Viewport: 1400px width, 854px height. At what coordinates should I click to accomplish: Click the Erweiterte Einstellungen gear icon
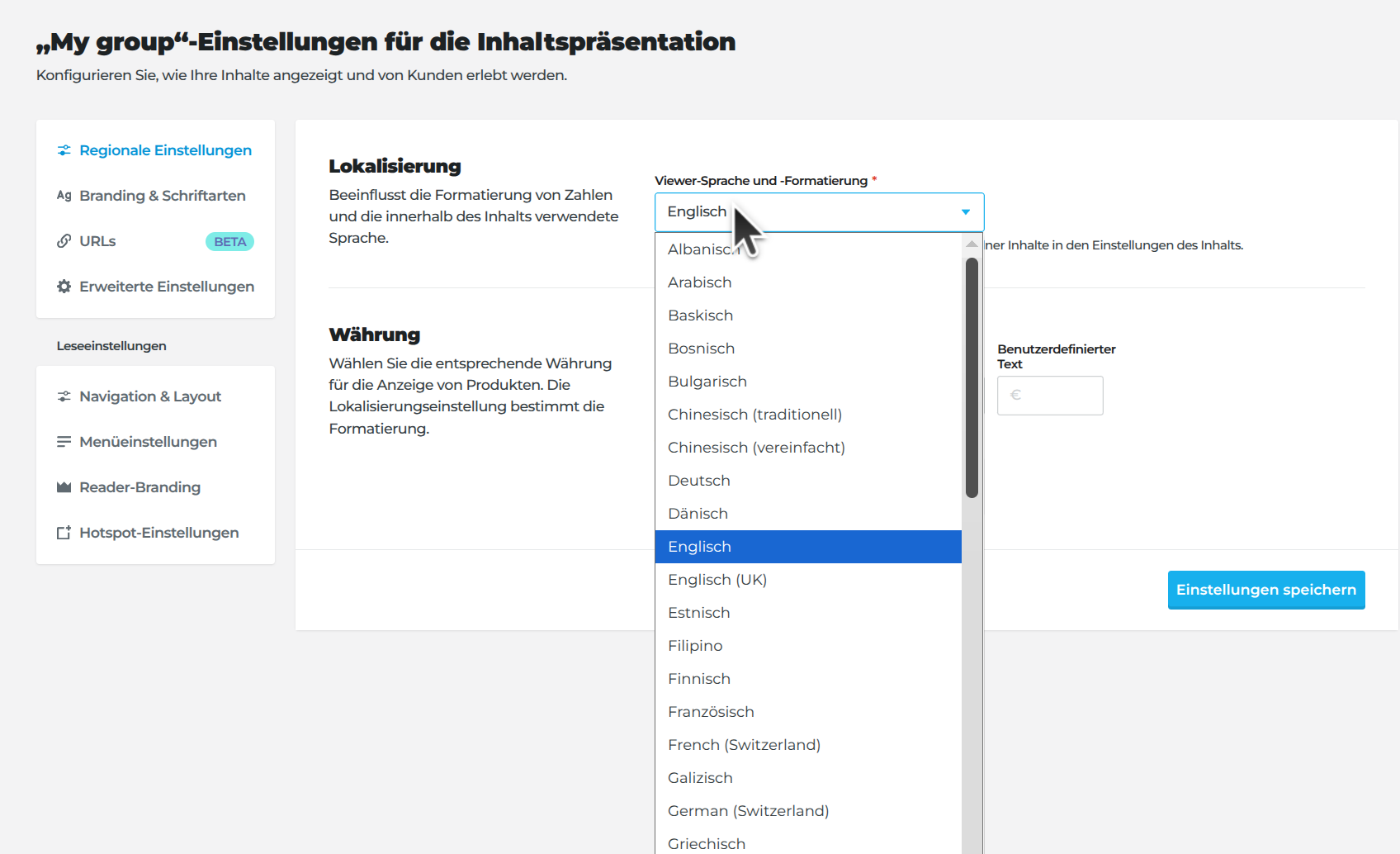64,287
